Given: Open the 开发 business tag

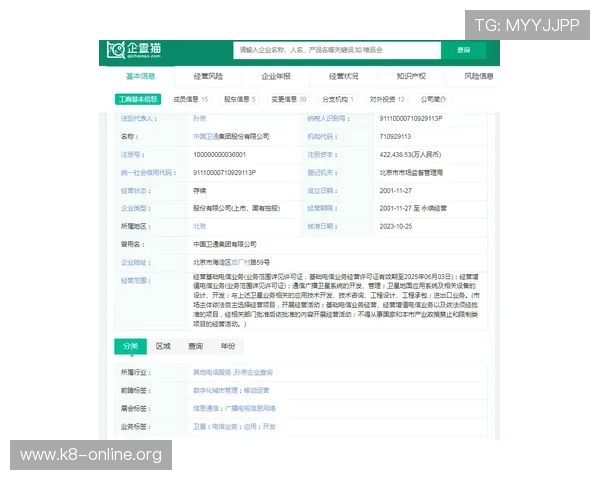Looking at the screenshot, I should pyautogui.click(x=269, y=426).
